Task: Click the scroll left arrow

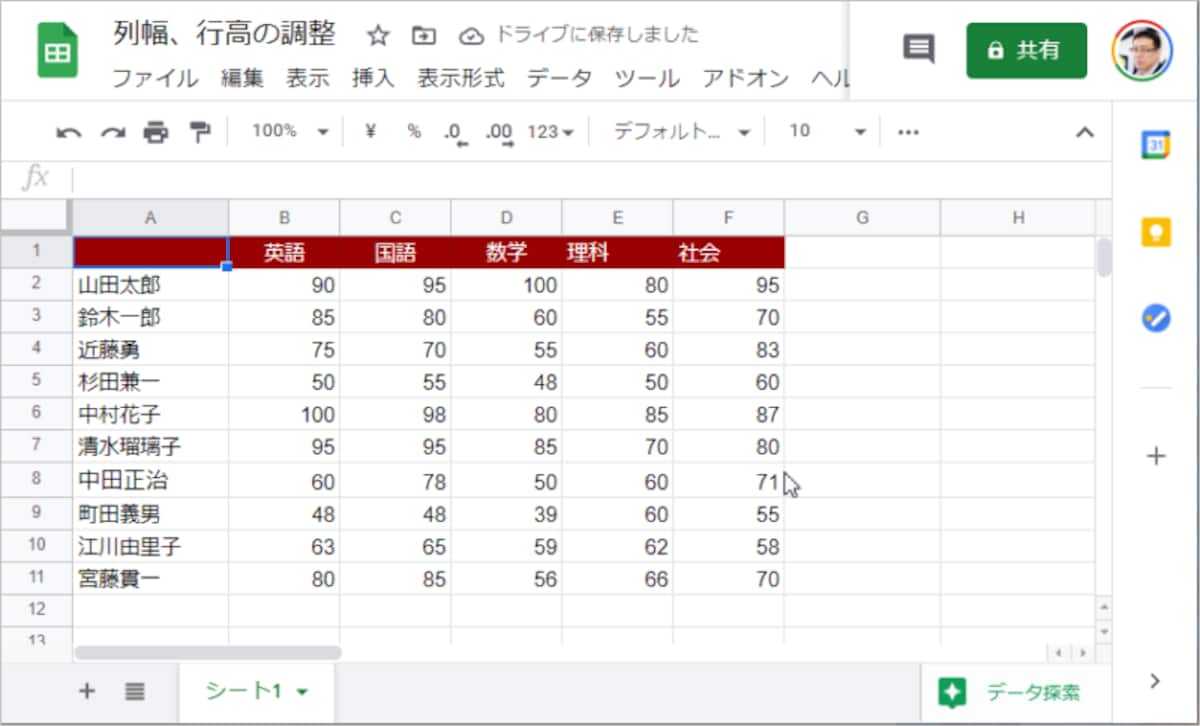Action: click(x=1060, y=653)
